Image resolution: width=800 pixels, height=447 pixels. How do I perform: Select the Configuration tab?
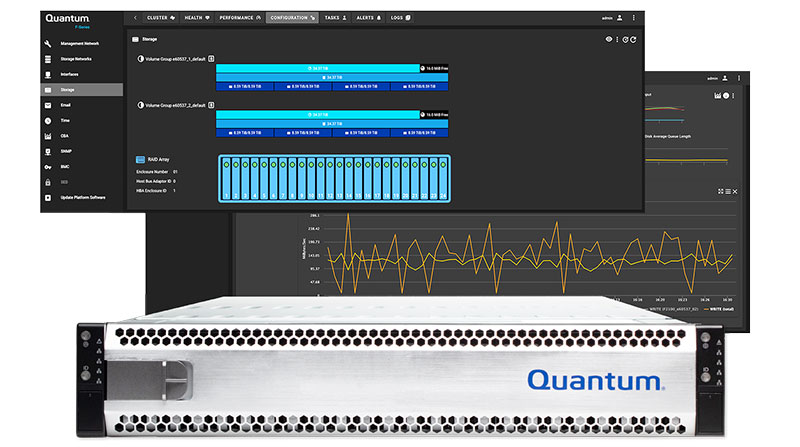[292, 18]
